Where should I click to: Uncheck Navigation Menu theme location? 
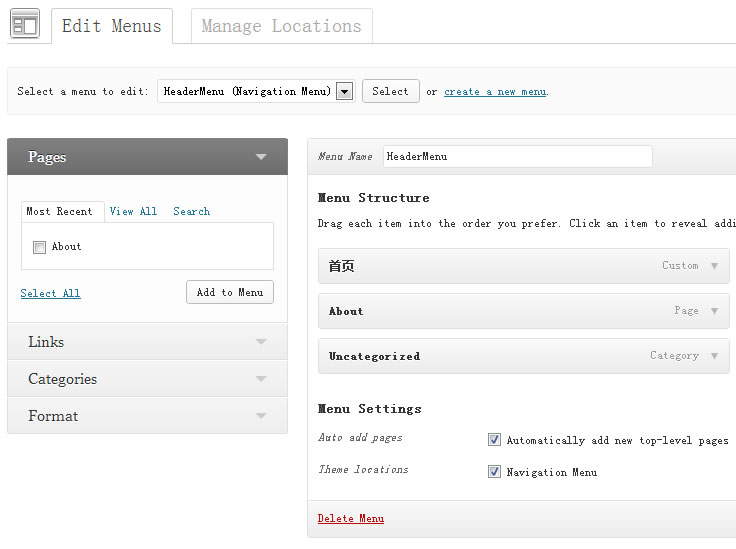tap(494, 472)
